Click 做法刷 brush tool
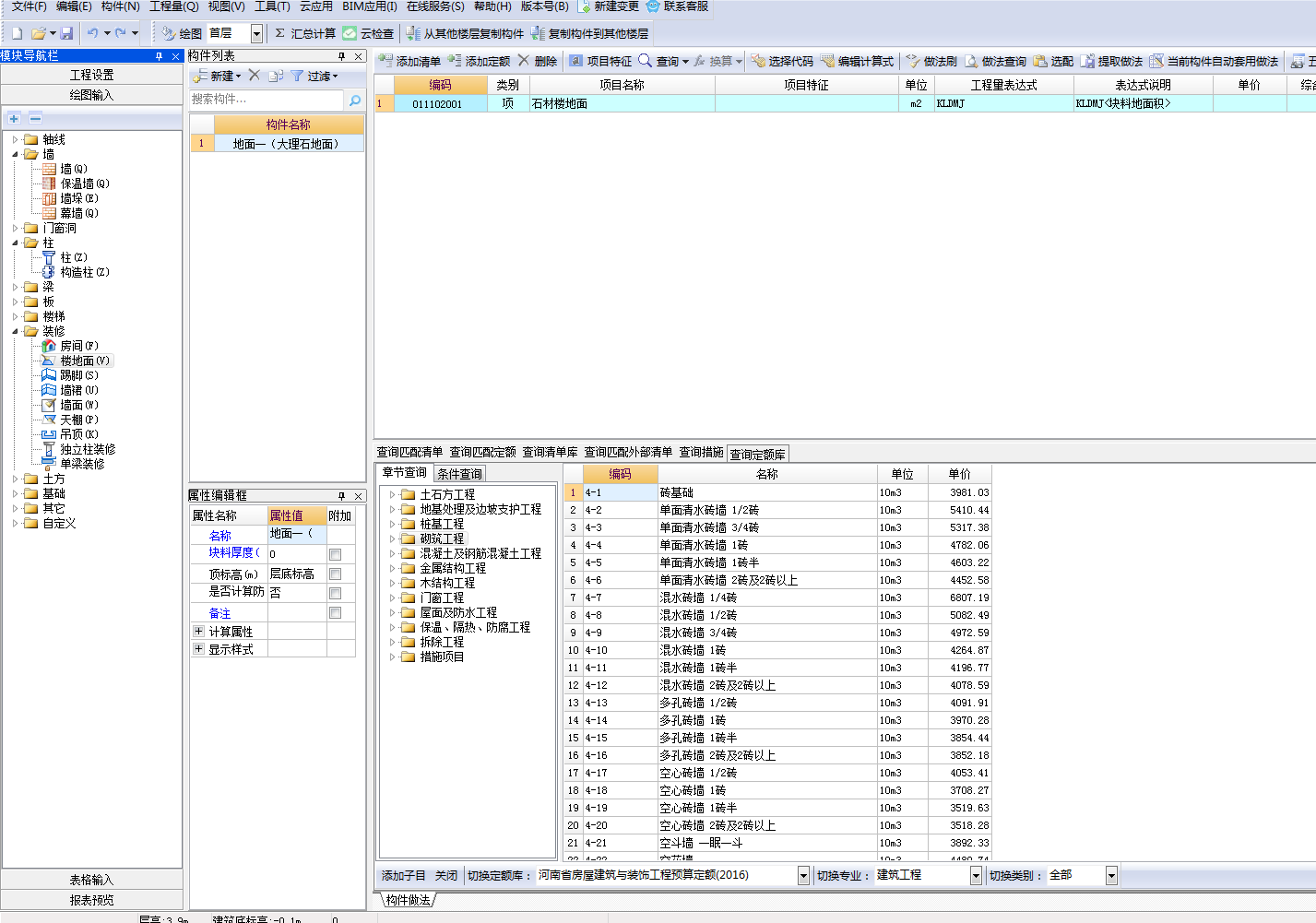 point(931,61)
